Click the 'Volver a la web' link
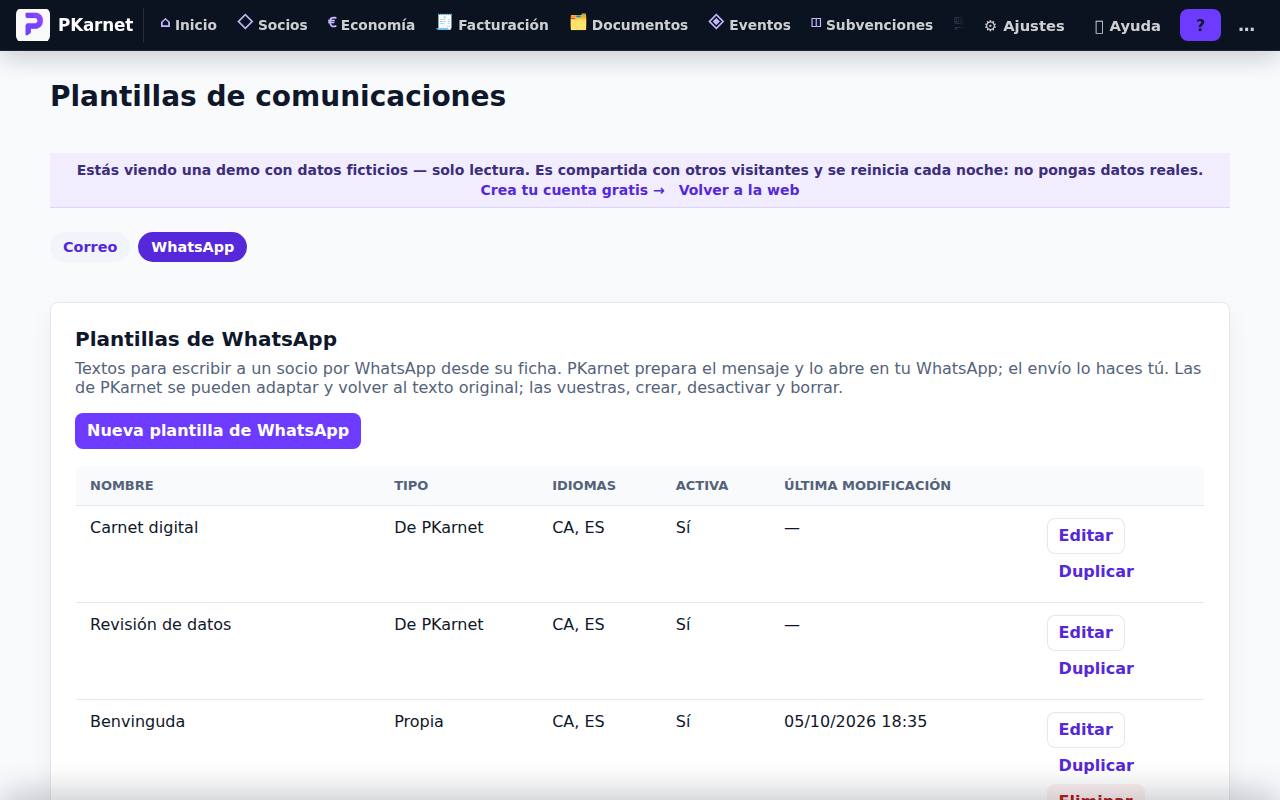1280x800 pixels. click(x=739, y=190)
